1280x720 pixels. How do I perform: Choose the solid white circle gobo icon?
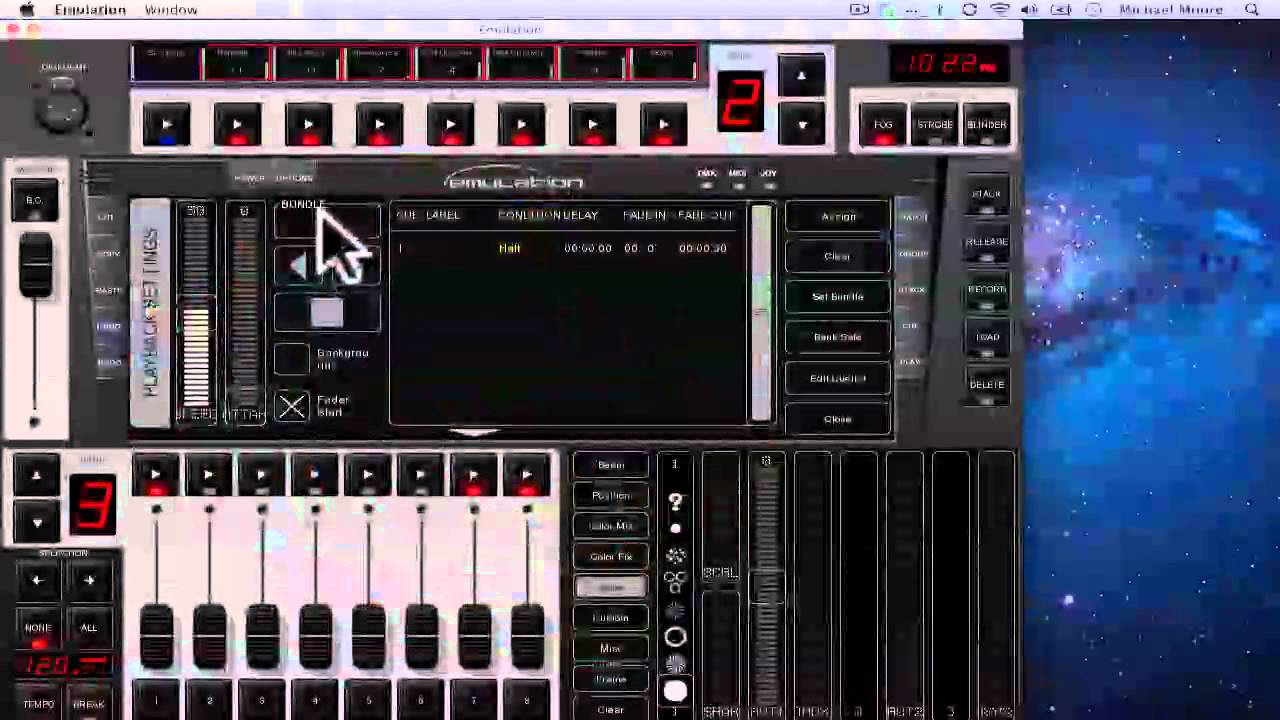point(675,691)
